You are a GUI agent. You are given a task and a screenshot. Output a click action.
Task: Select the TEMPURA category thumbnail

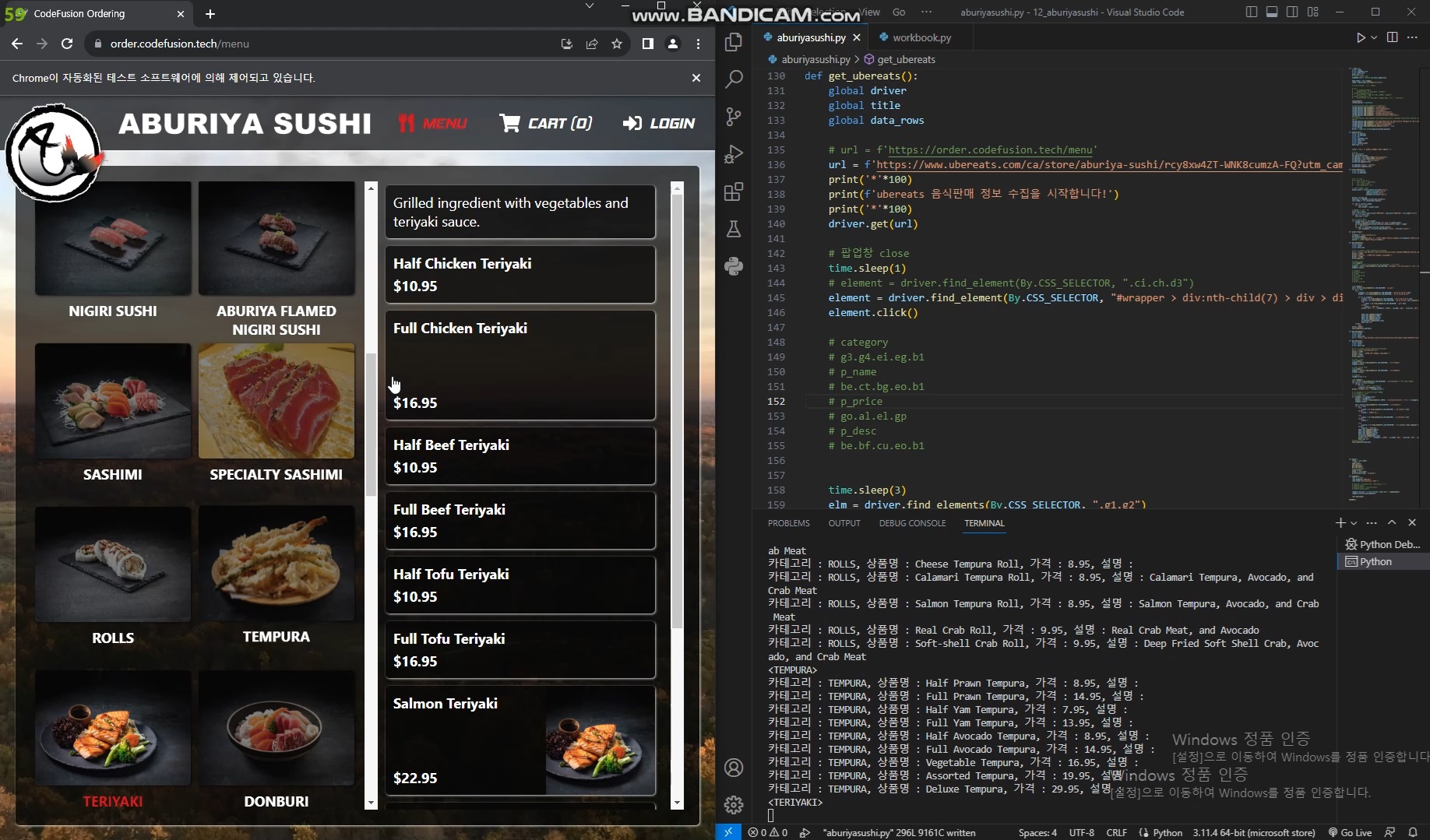tap(276, 564)
